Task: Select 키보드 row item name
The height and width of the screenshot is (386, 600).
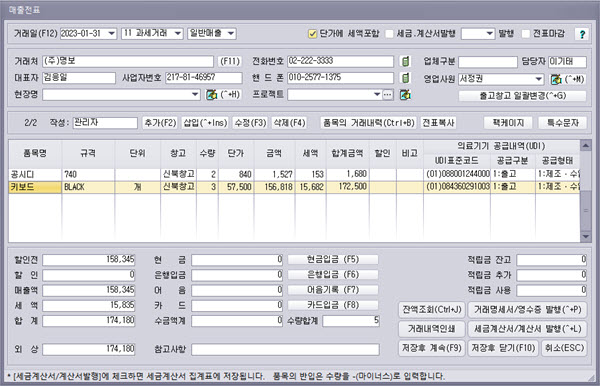Action: click(x=35, y=187)
